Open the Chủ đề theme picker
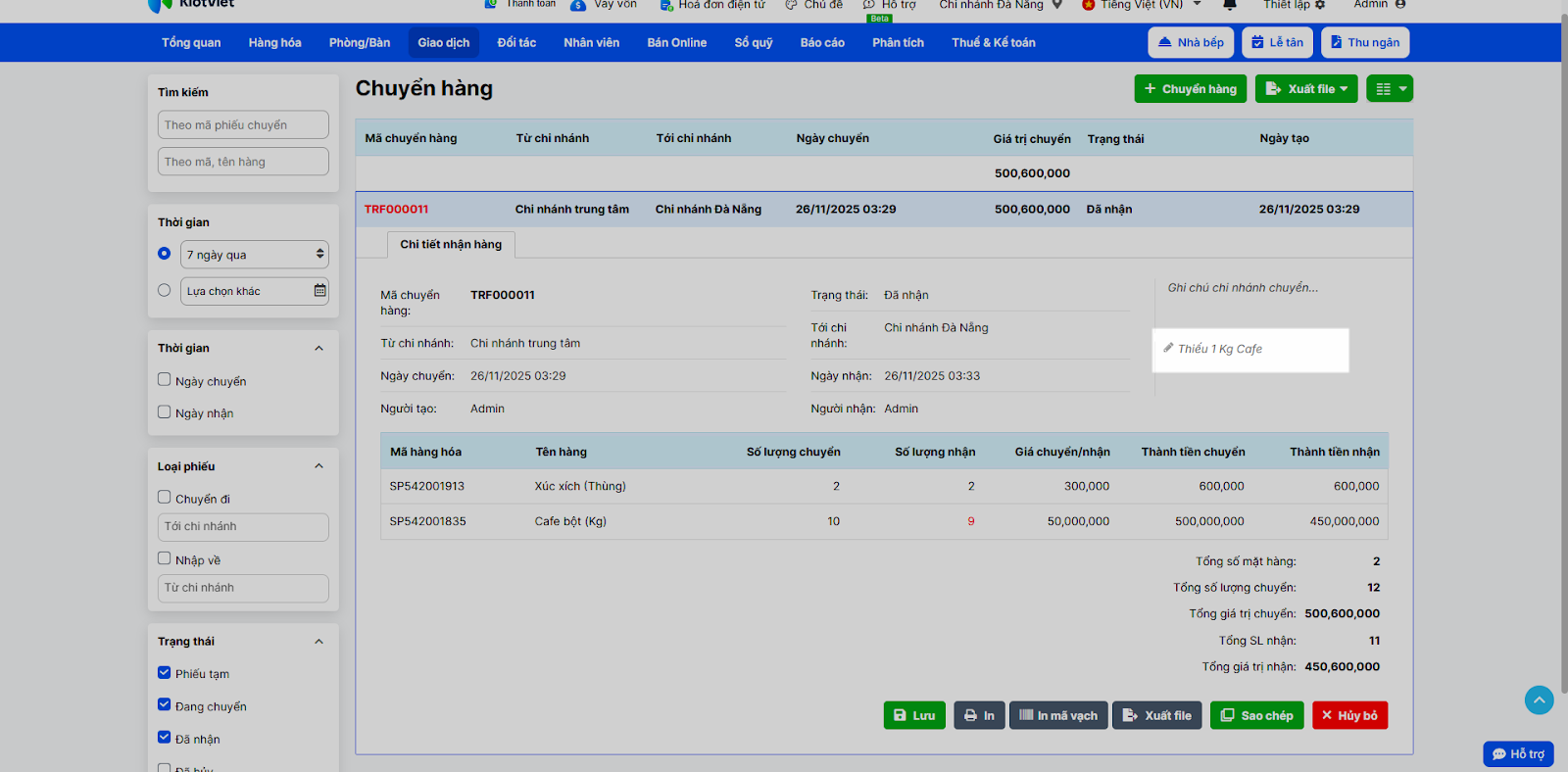Image resolution: width=1568 pixels, height=772 pixels. pyautogui.click(x=813, y=5)
